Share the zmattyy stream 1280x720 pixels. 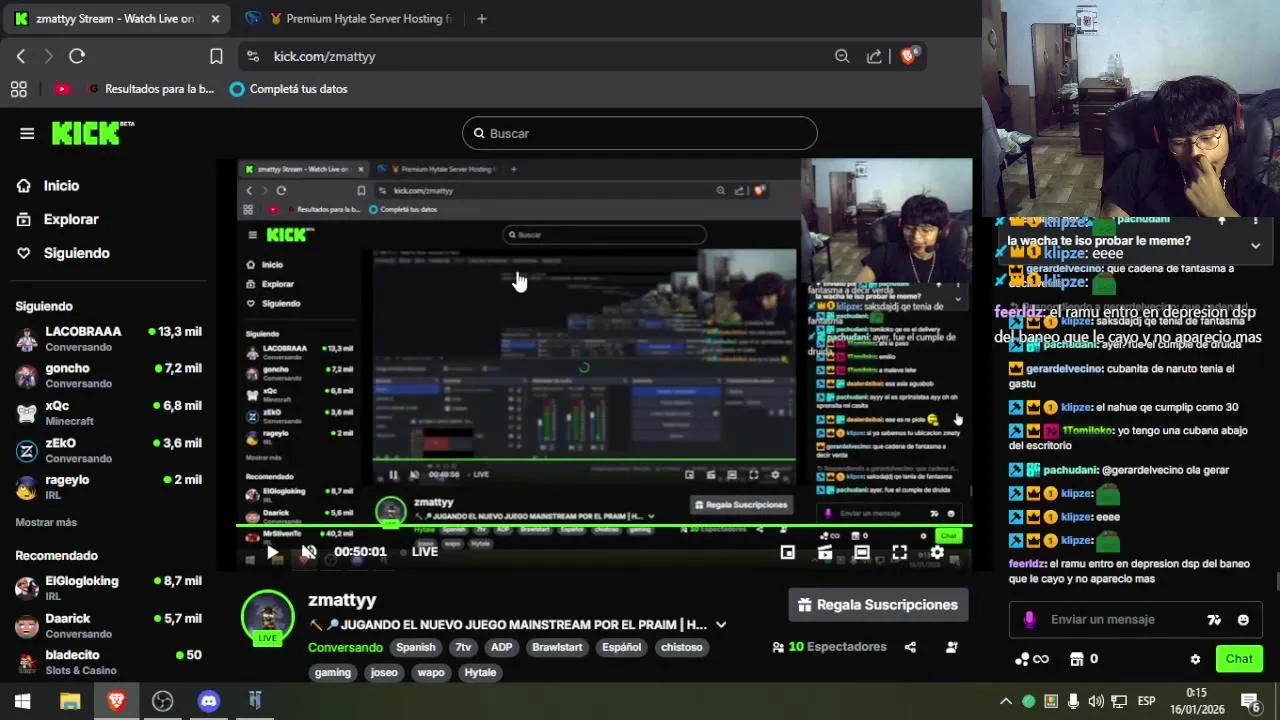pos(910,647)
